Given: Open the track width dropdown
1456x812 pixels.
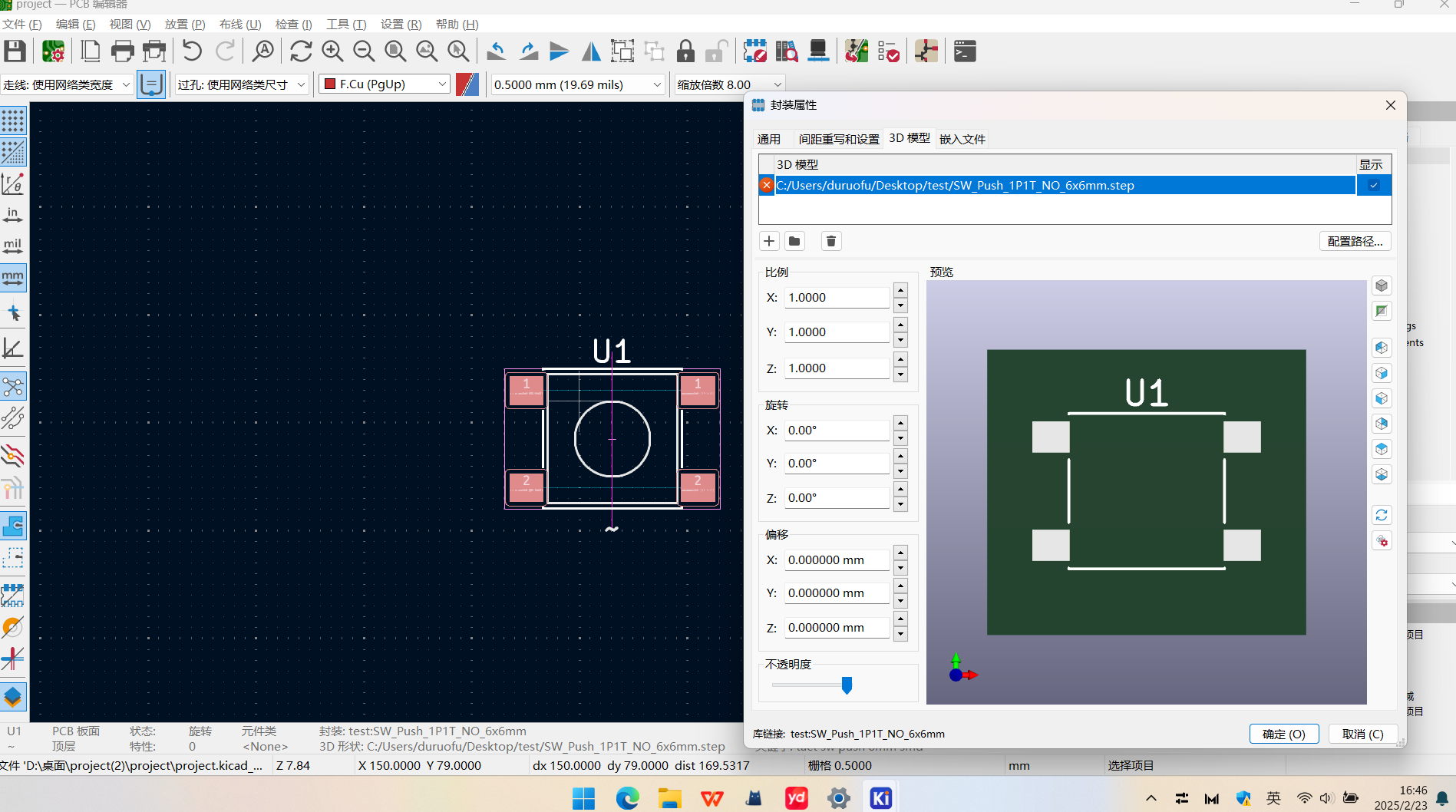Looking at the screenshot, I should coord(67,84).
